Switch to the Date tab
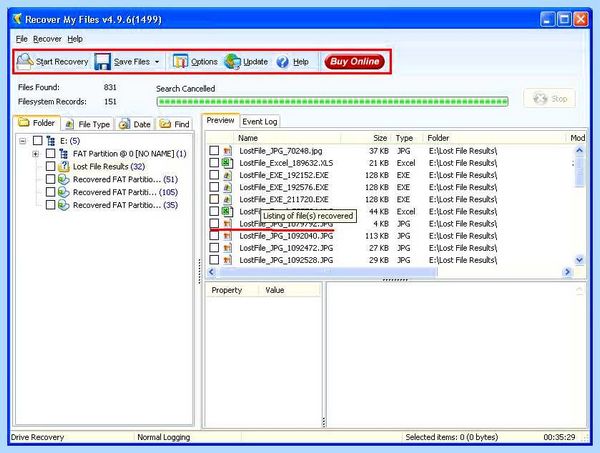 [135, 124]
